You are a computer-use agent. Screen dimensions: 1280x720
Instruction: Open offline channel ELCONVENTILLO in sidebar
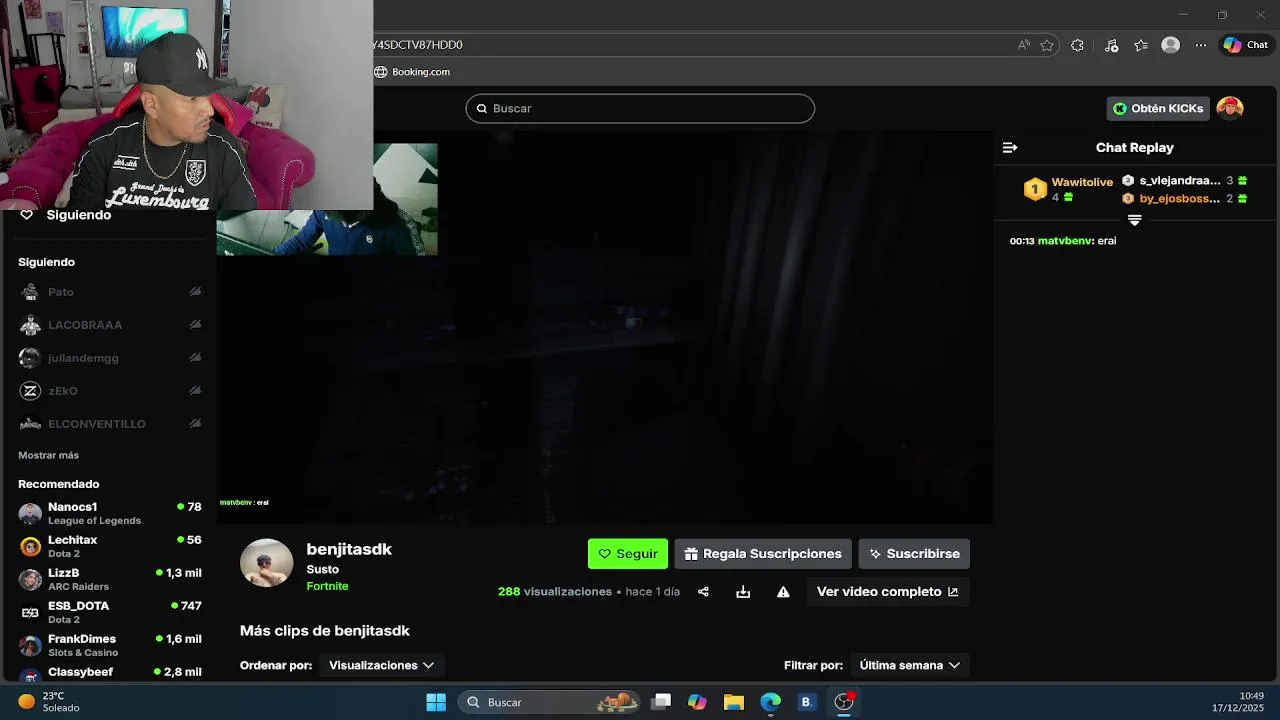[110, 424]
